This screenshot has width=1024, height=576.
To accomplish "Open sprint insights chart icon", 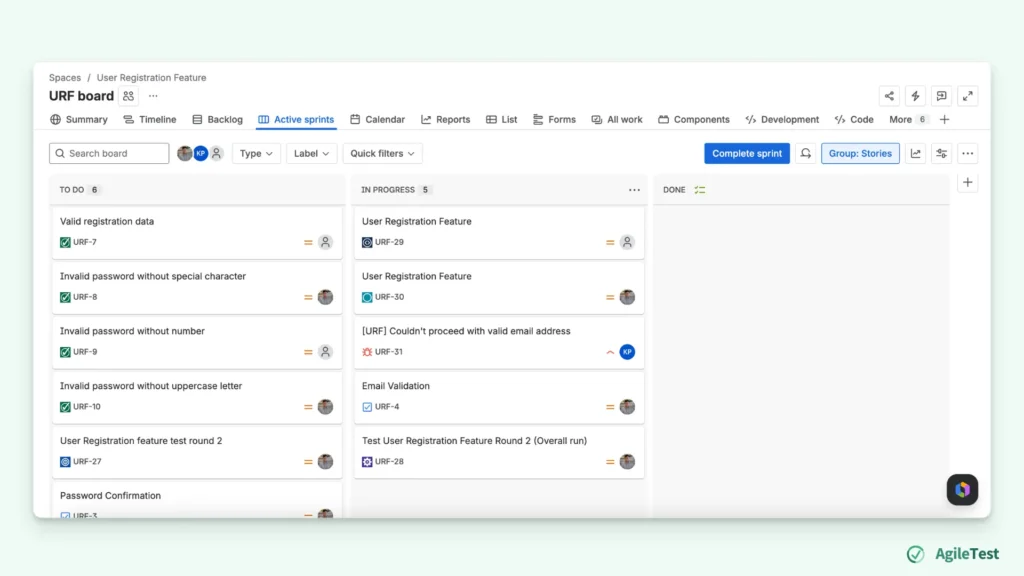I will [915, 153].
